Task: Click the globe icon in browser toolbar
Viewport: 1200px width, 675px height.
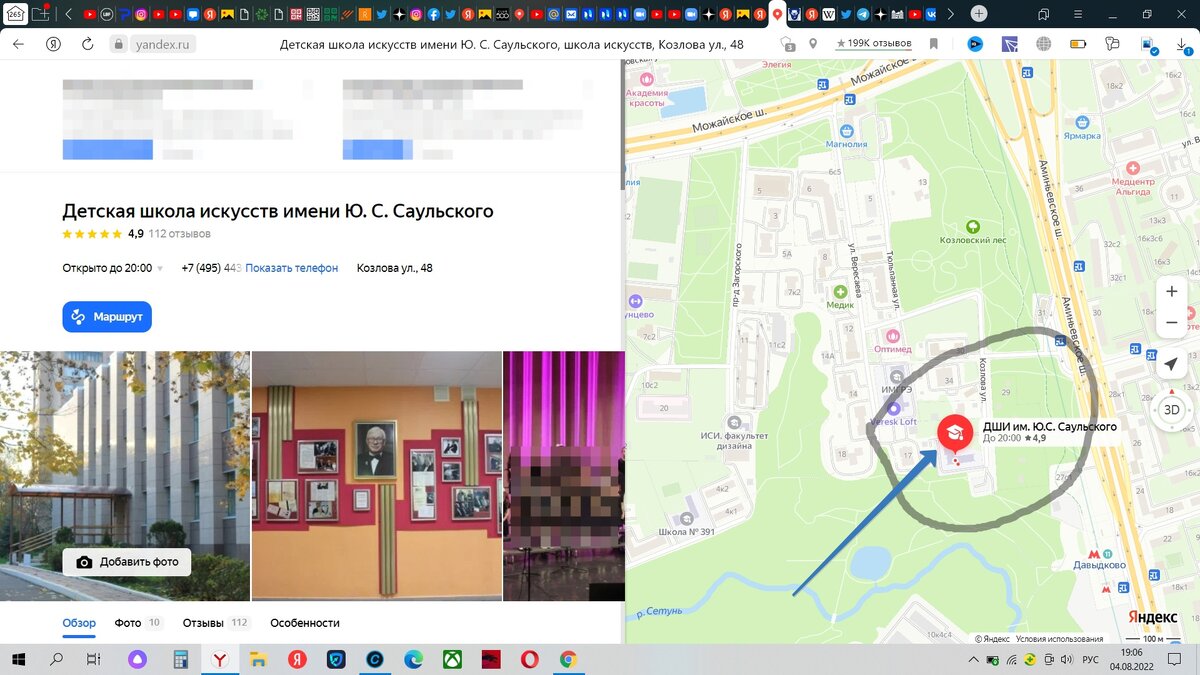Action: coord(1044,44)
